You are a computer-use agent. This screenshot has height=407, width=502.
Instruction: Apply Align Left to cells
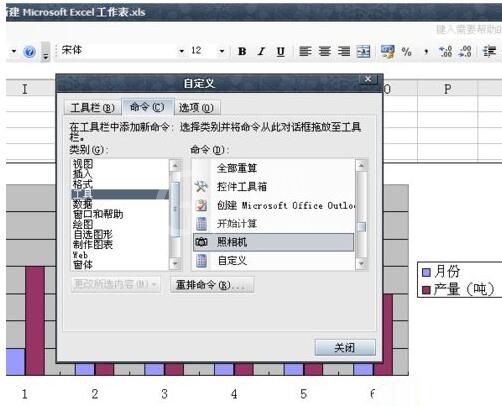(305, 51)
